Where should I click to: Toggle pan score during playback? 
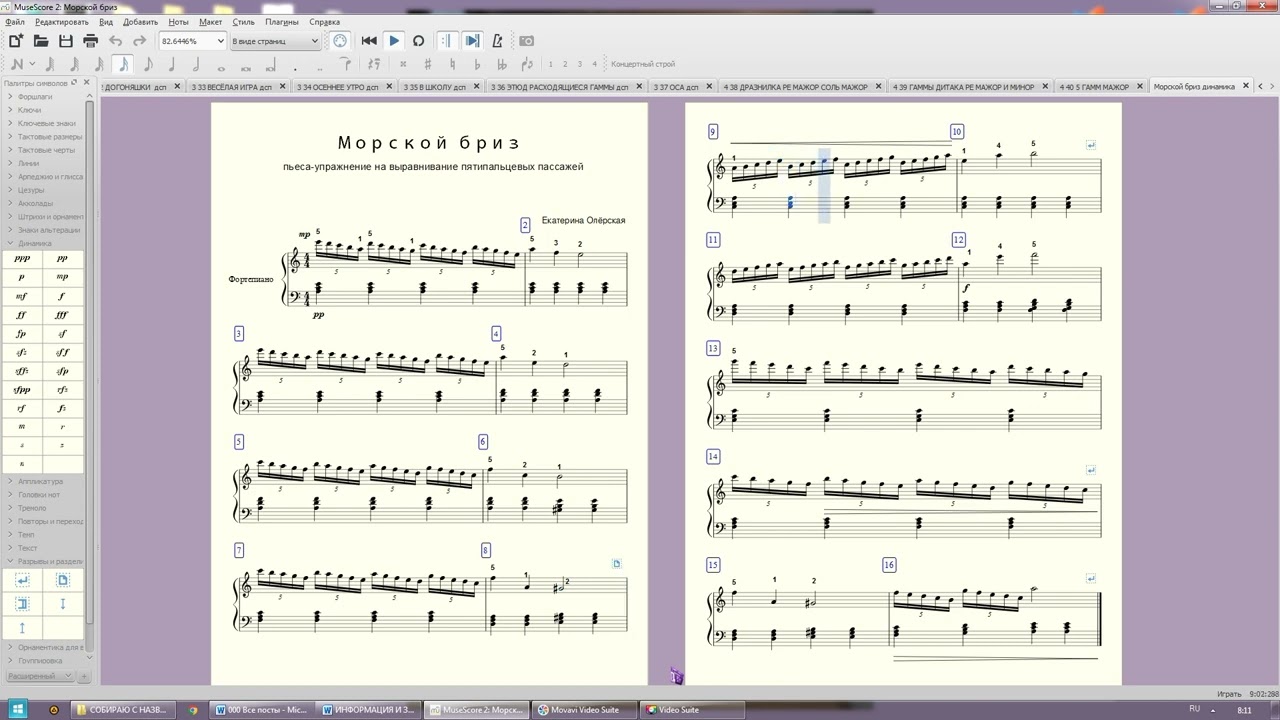tap(472, 41)
